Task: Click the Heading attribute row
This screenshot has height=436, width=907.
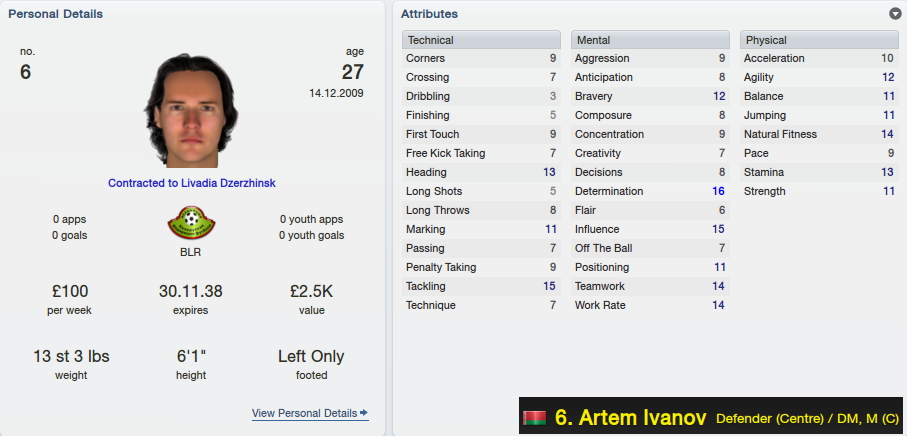Action: tap(481, 172)
